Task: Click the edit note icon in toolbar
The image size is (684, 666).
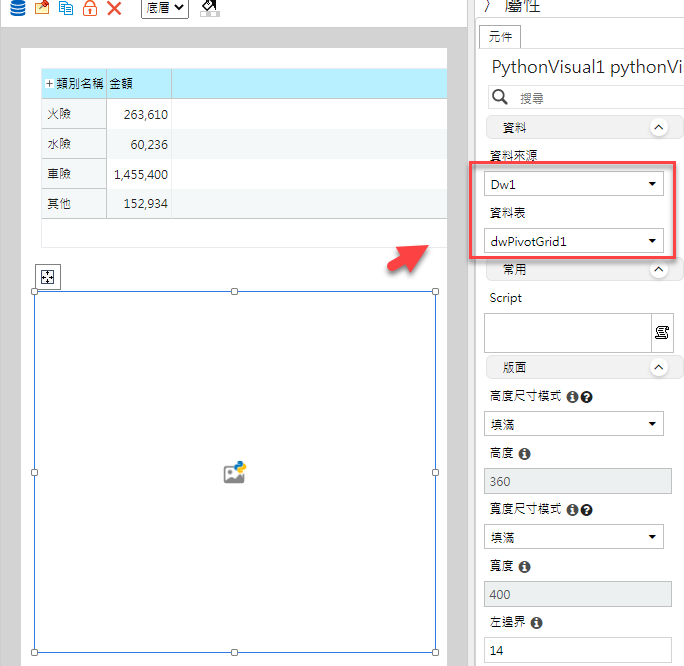Action: click(42, 7)
